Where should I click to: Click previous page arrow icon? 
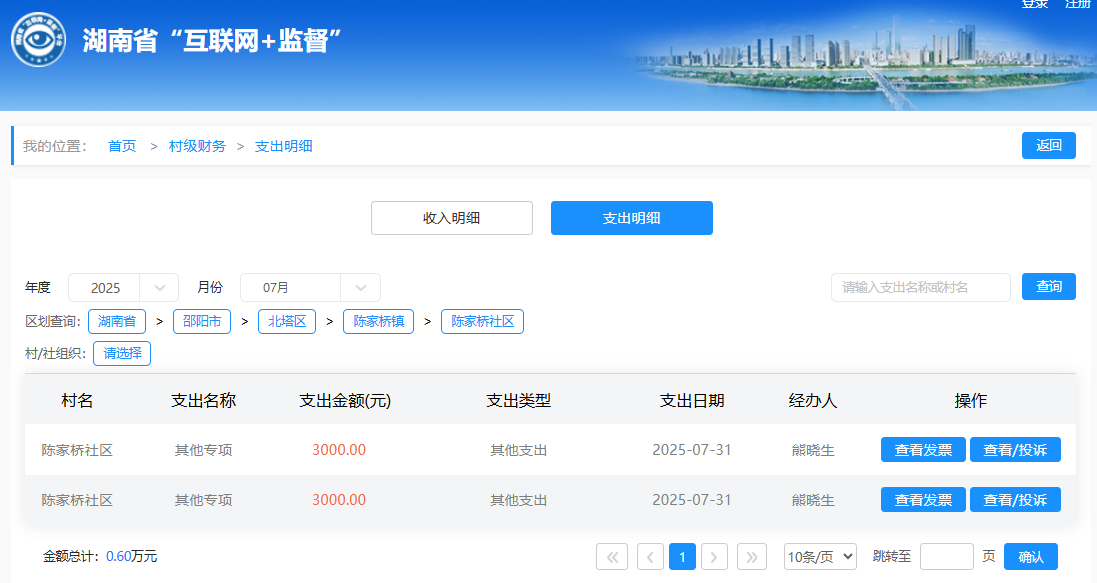click(x=650, y=557)
